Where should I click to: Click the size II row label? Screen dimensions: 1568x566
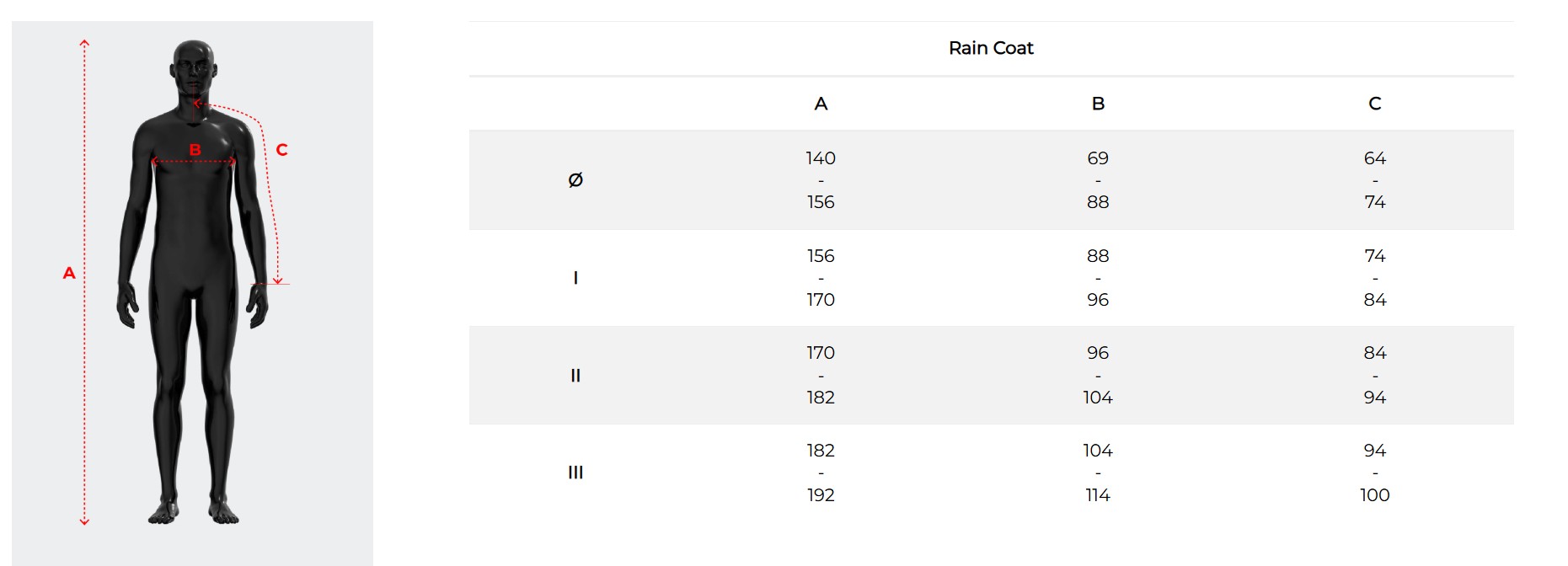[575, 376]
